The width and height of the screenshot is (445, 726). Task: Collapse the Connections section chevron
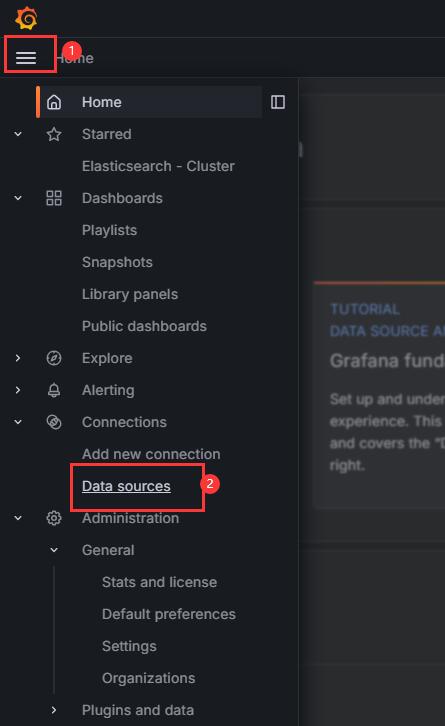click(18, 422)
